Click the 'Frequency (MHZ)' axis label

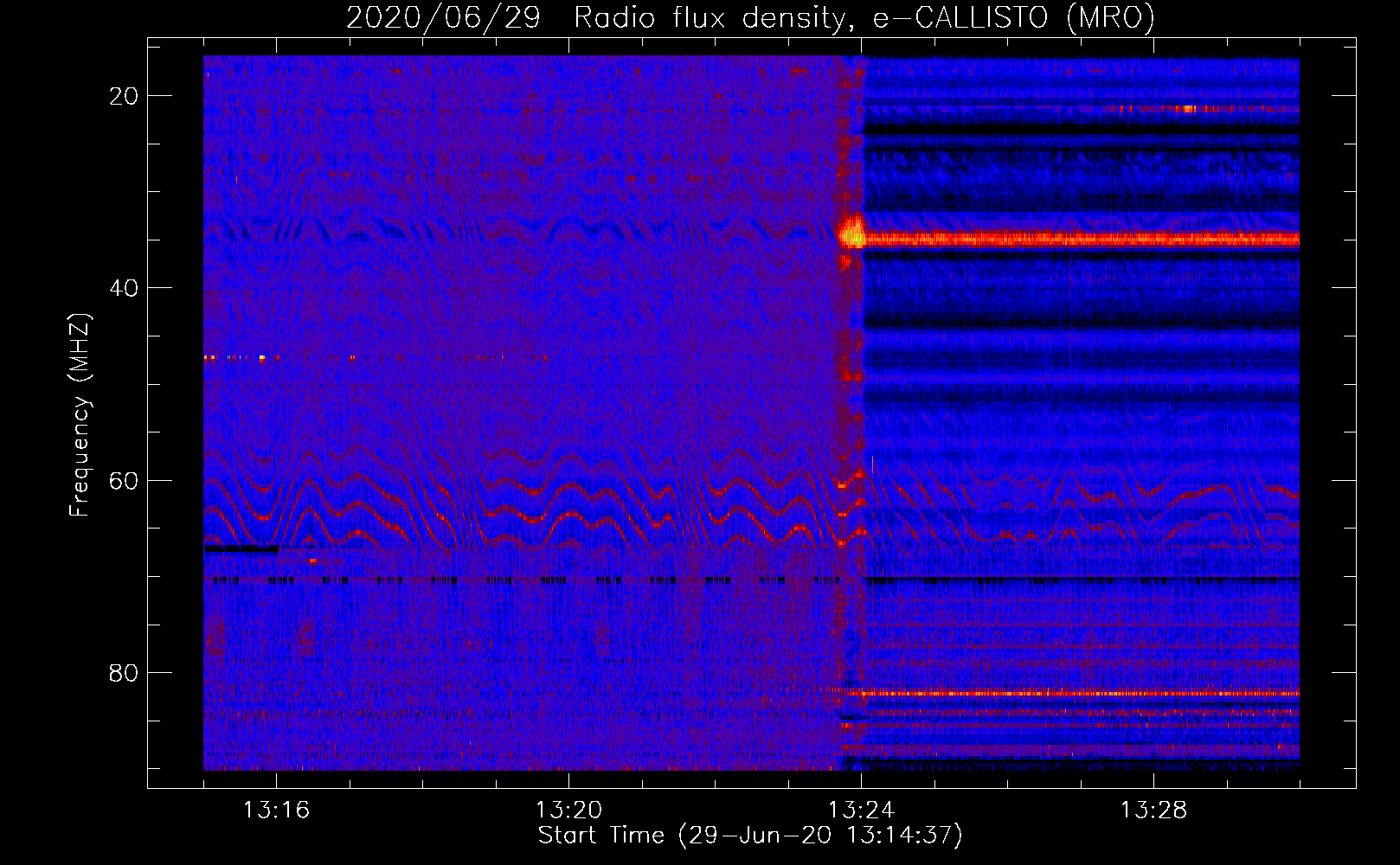tap(80, 415)
